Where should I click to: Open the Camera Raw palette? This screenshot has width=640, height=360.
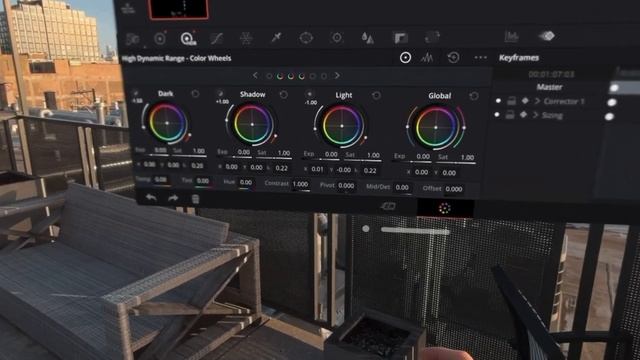[x=133, y=39]
